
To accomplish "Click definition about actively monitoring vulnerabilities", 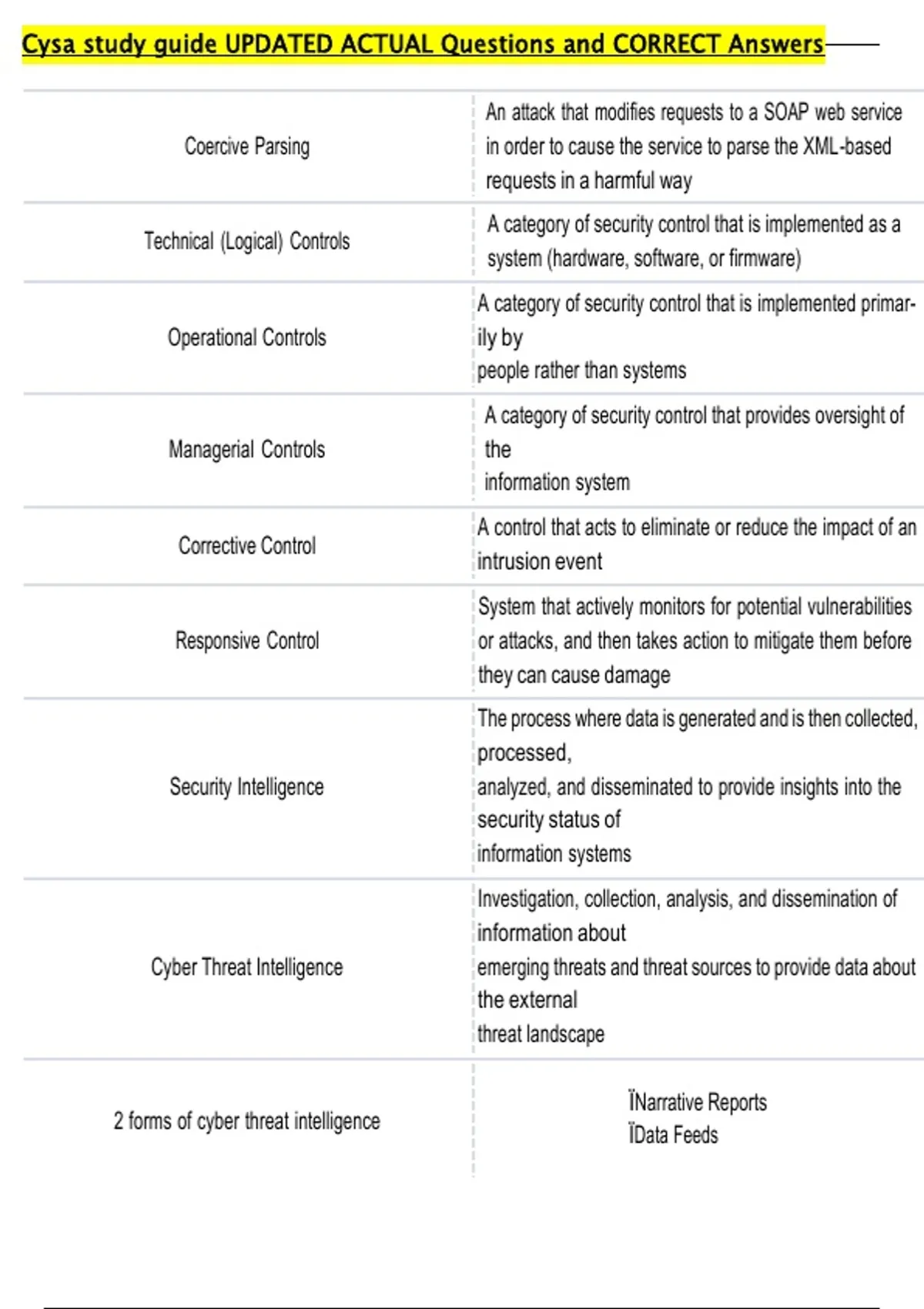I will pos(695,641).
